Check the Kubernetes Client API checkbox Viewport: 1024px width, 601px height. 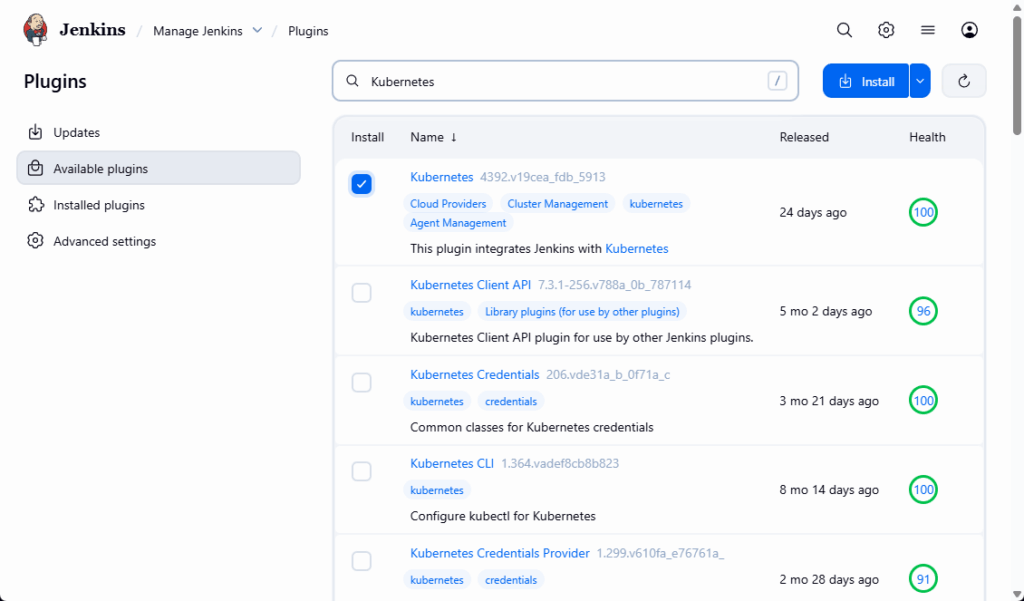[x=362, y=293]
